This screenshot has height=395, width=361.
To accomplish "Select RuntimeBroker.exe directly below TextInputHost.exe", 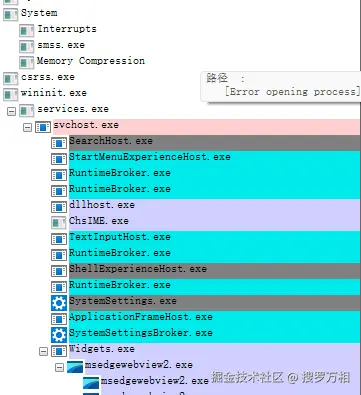I will (120, 253).
